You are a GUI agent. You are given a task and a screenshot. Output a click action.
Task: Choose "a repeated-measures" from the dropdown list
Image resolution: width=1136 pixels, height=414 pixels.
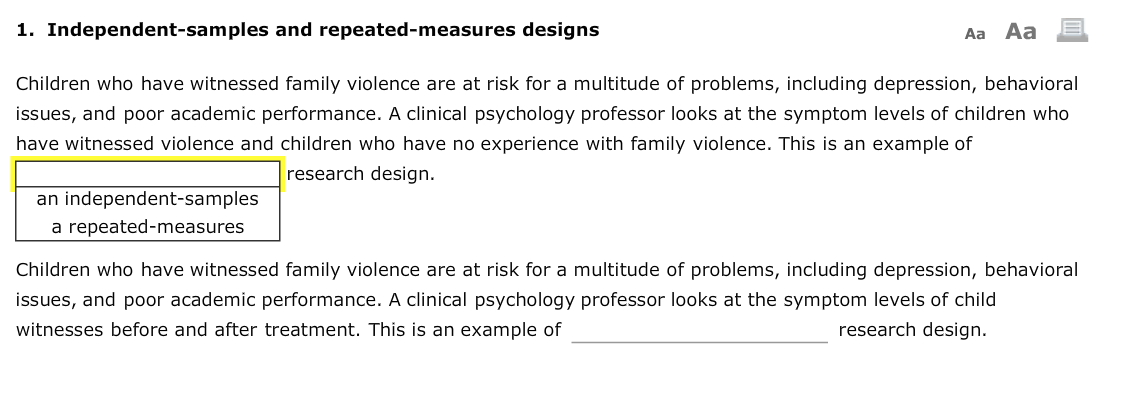[x=148, y=227]
